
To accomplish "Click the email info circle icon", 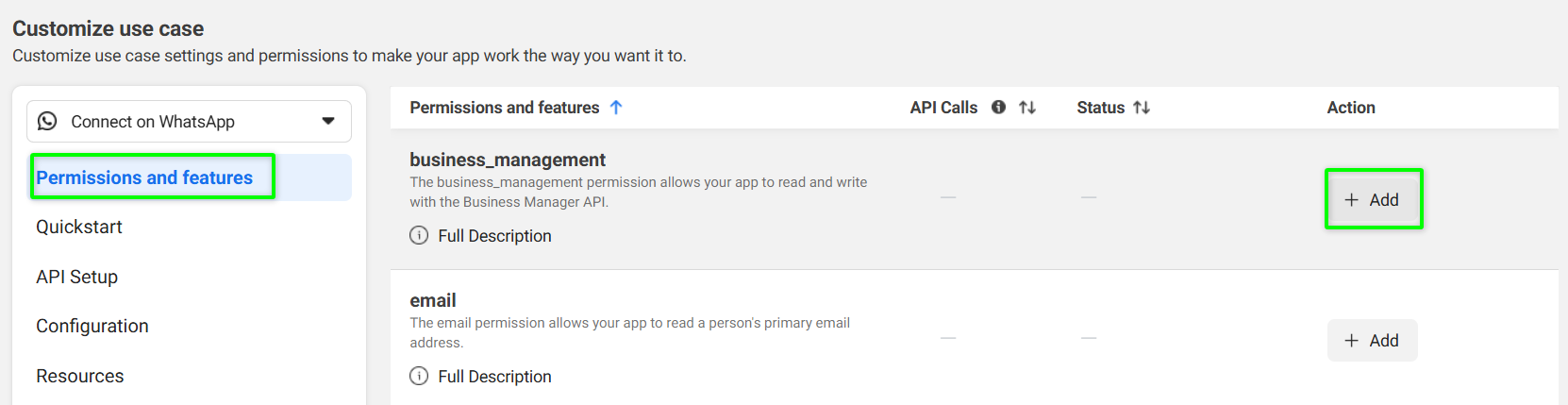I will pos(419,376).
